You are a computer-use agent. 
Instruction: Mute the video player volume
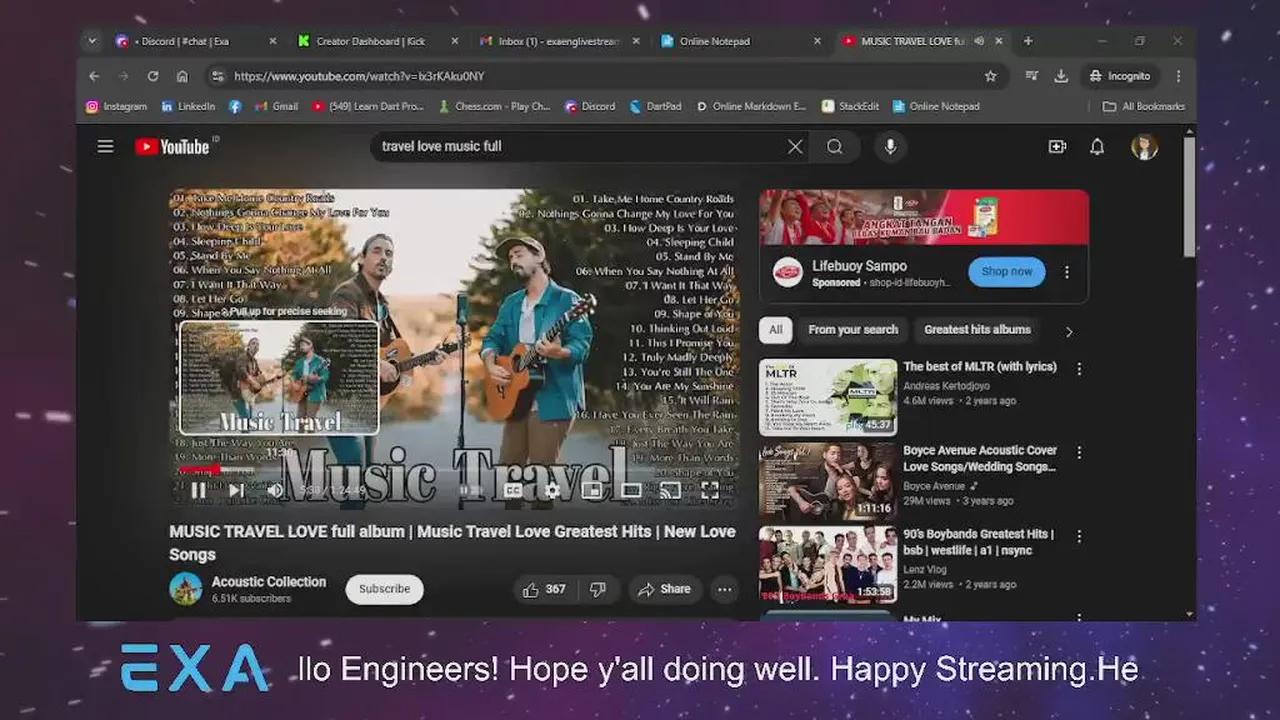pyautogui.click(x=275, y=490)
